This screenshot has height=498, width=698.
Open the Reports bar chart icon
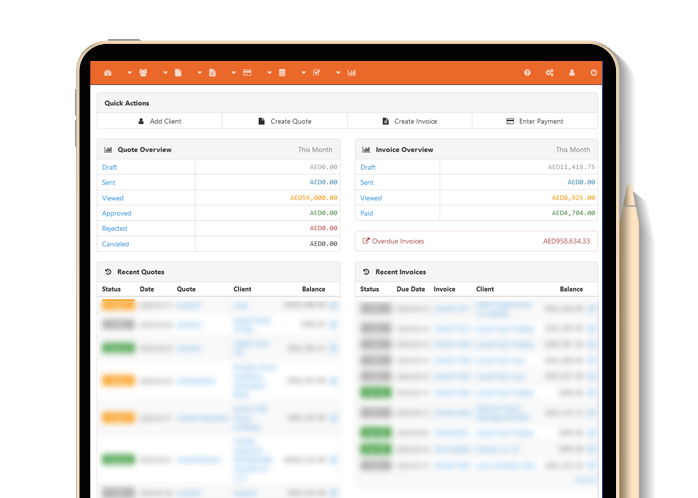352,73
